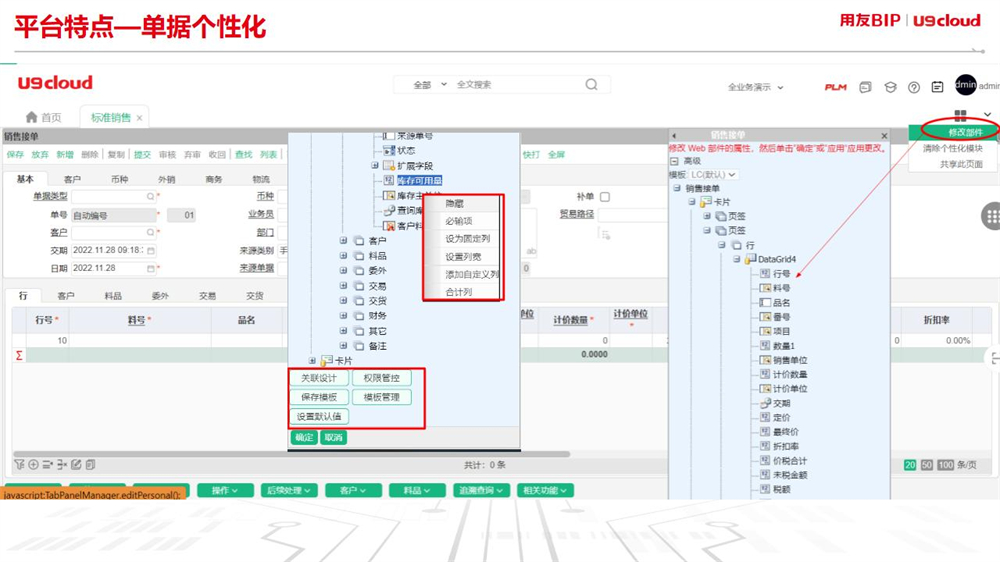Screen dimensions: 1000x562
Task: Select 清除个性化模块 menu item
Action: pyautogui.click(x=953, y=148)
